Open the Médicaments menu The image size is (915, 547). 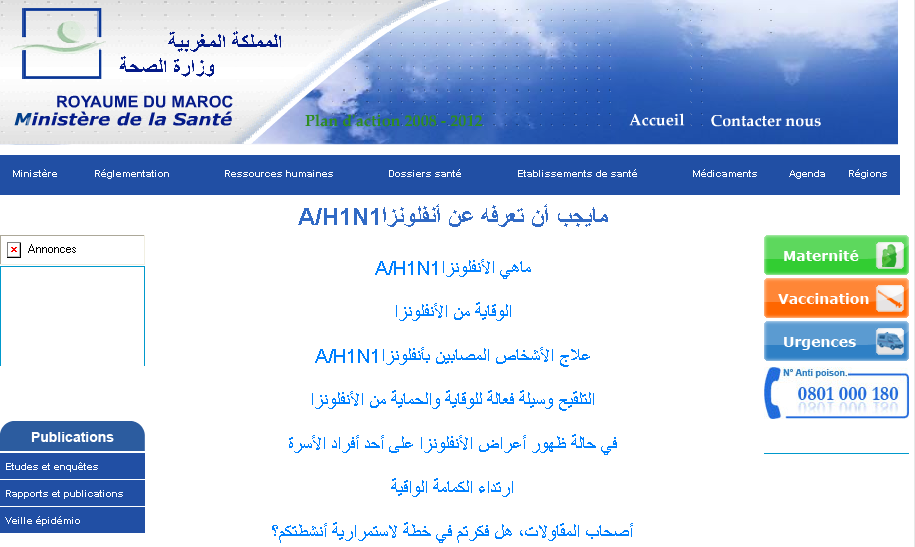coord(724,174)
